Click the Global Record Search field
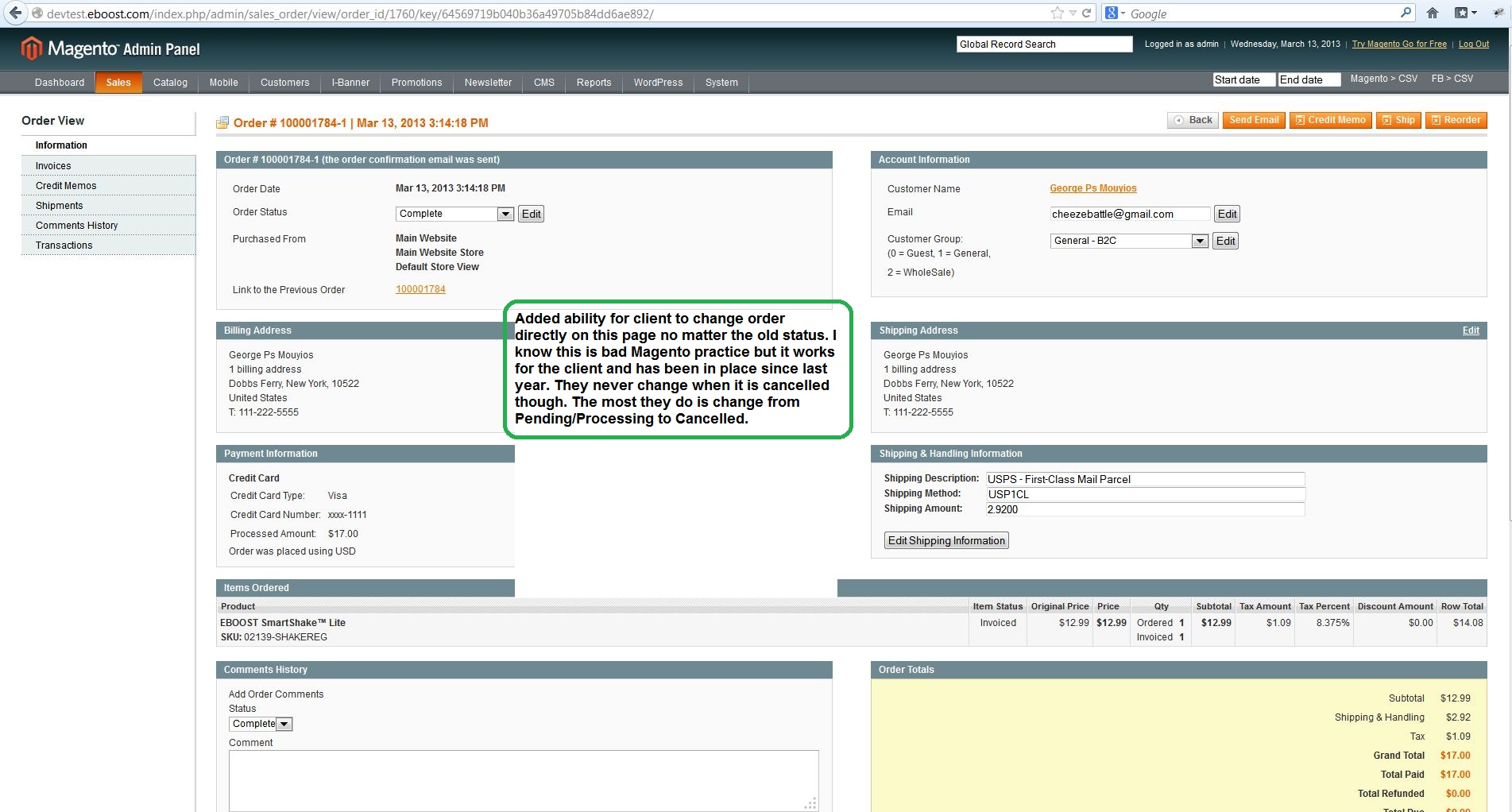The height and width of the screenshot is (812, 1512). [1044, 44]
